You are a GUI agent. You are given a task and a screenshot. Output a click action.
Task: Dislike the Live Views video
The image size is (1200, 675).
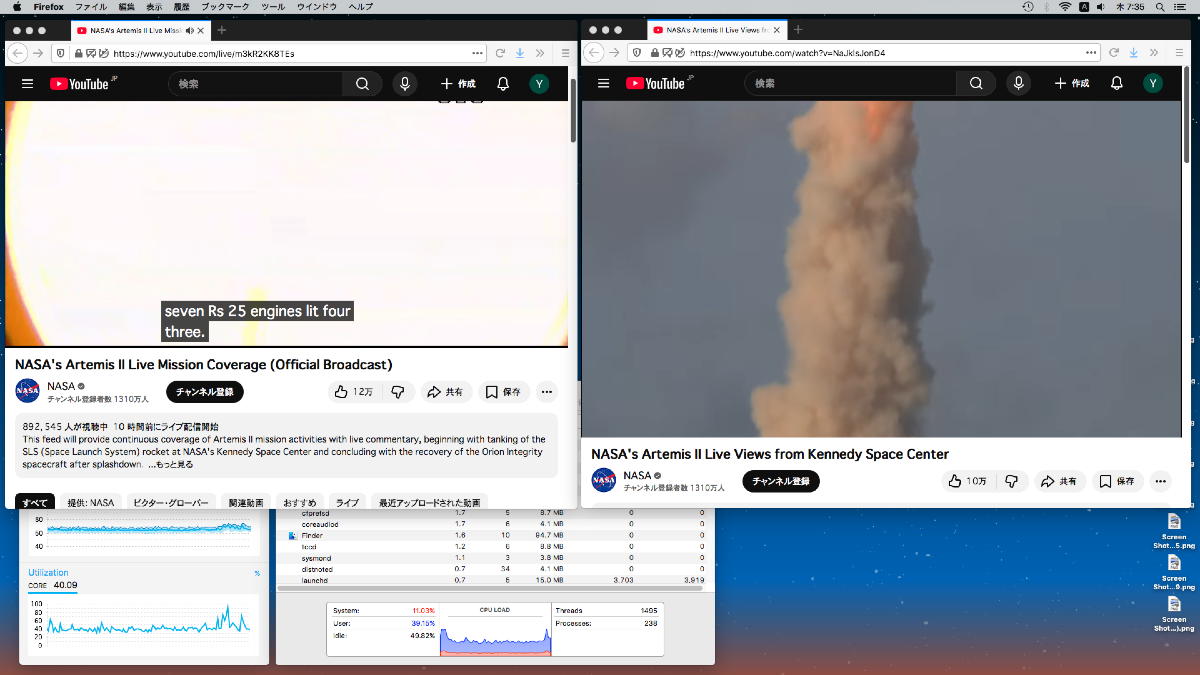(1011, 481)
